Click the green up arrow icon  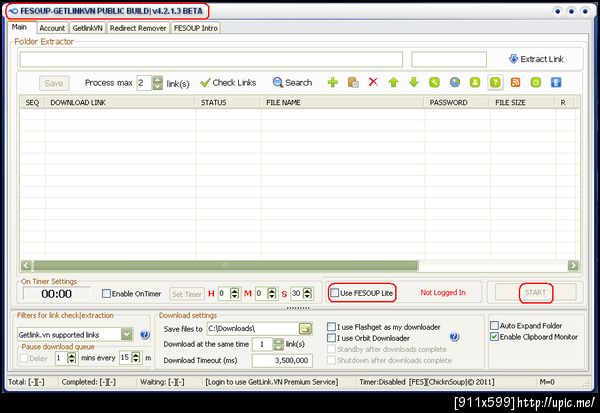pos(393,82)
